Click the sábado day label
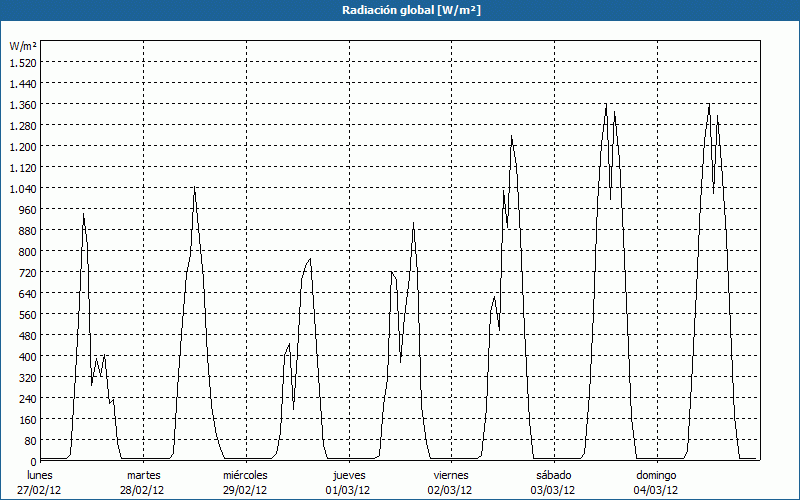This screenshot has height=500, width=800. pyautogui.click(x=553, y=475)
